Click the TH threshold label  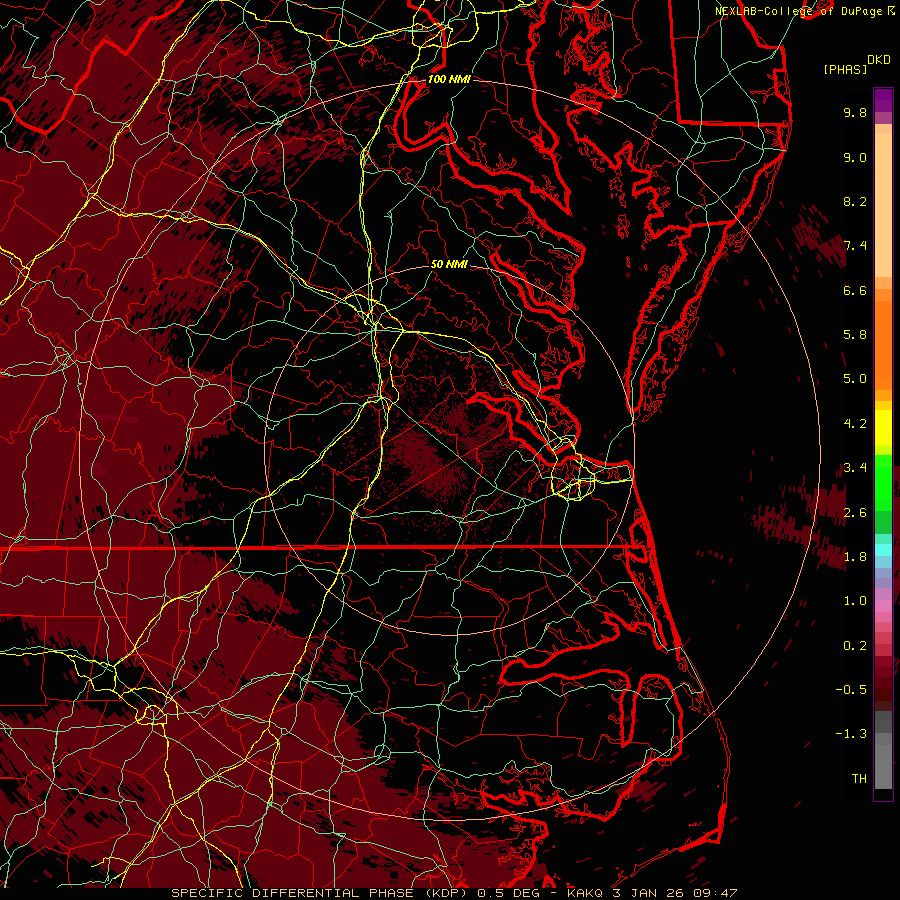click(859, 779)
